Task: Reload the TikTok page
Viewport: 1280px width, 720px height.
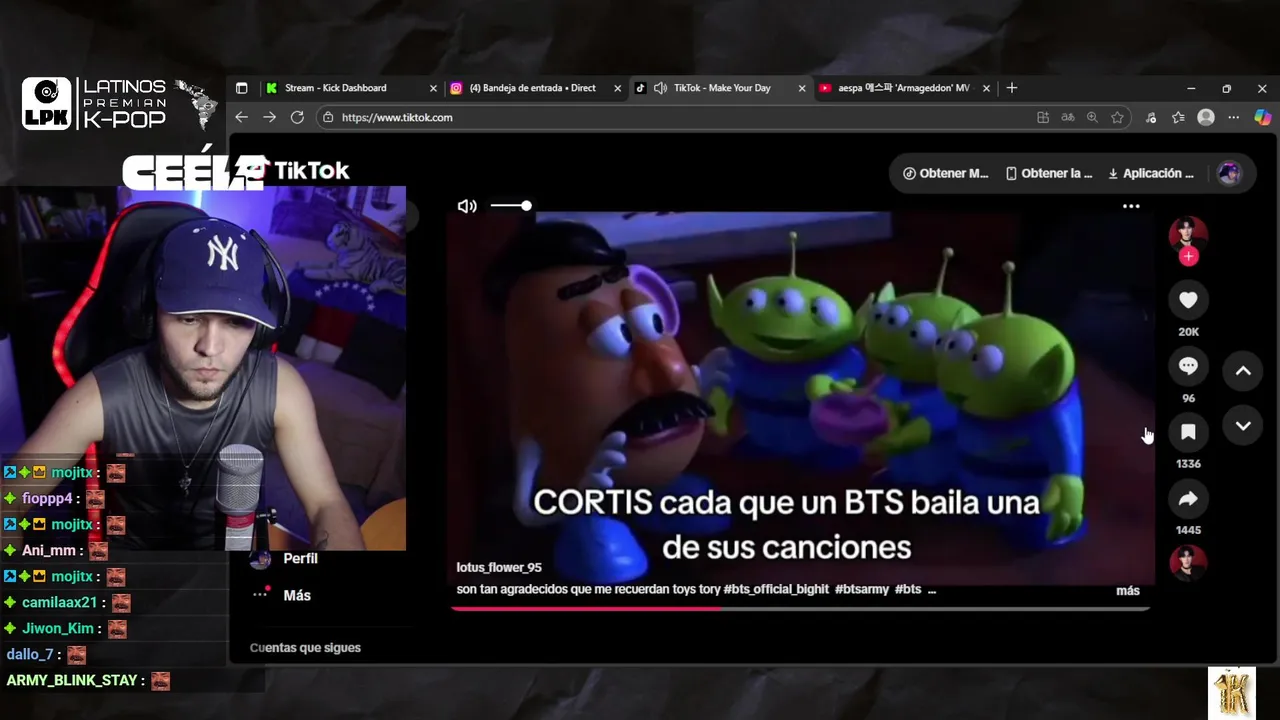Action: click(297, 117)
